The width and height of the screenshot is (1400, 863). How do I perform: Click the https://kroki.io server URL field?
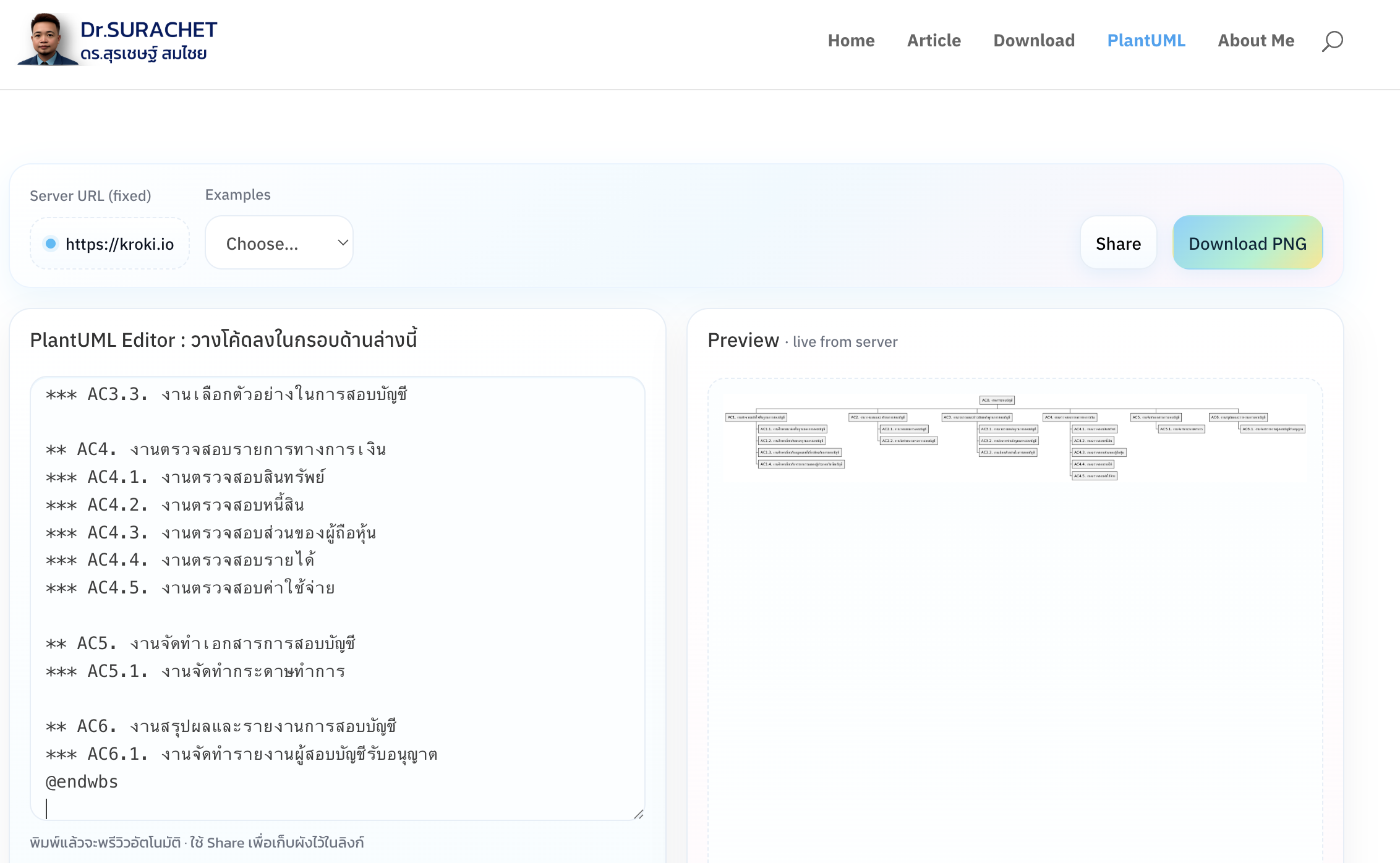coord(119,244)
